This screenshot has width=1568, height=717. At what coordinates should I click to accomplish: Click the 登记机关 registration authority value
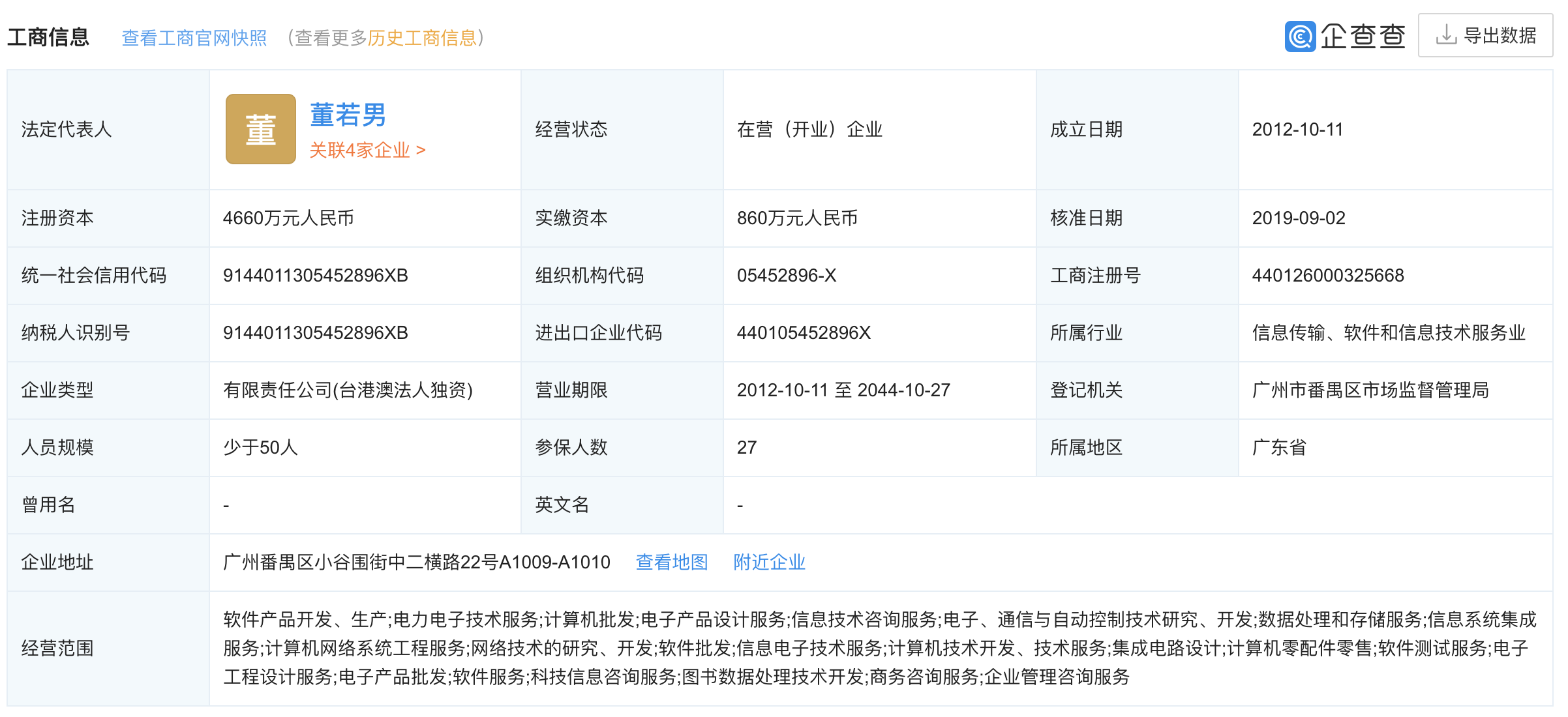click(x=1370, y=390)
